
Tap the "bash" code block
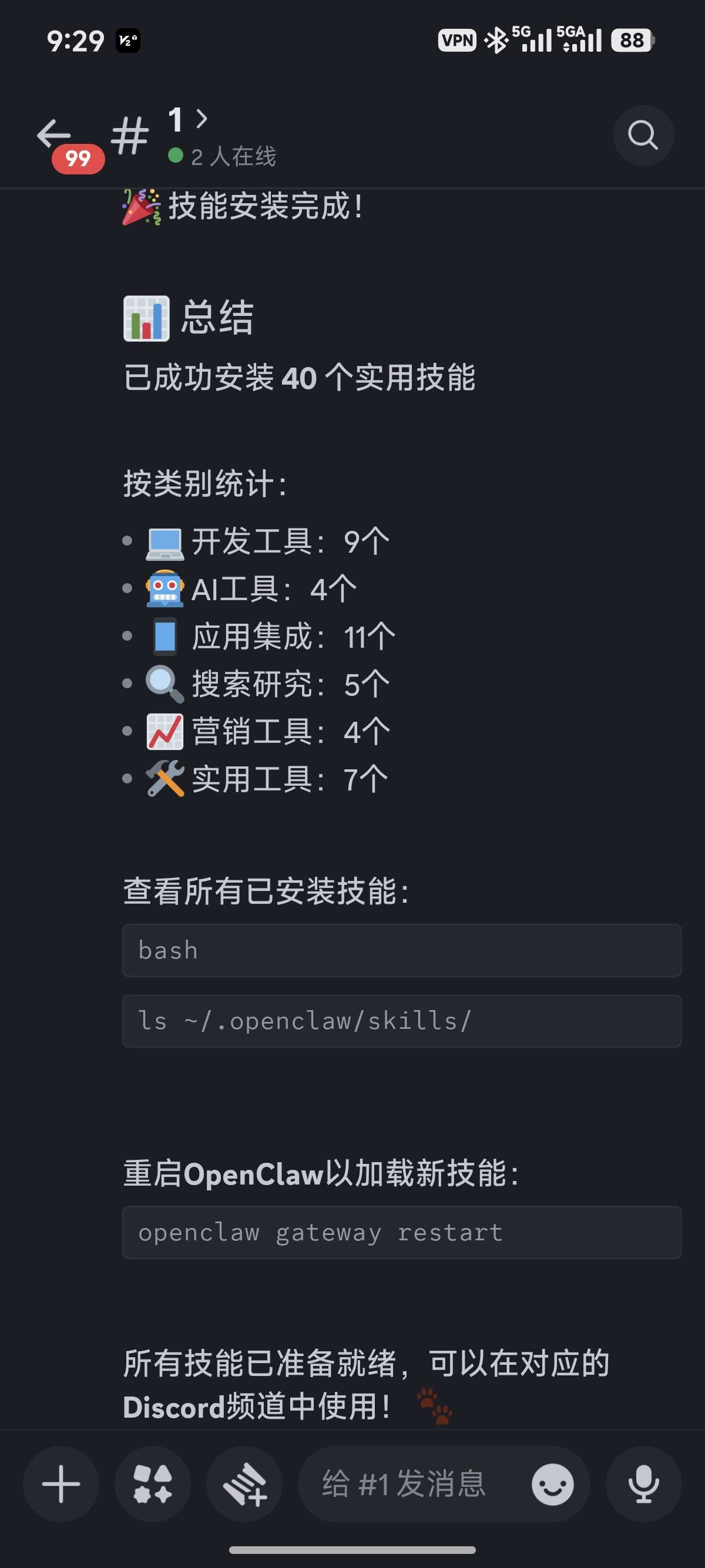tap(404, 951)
